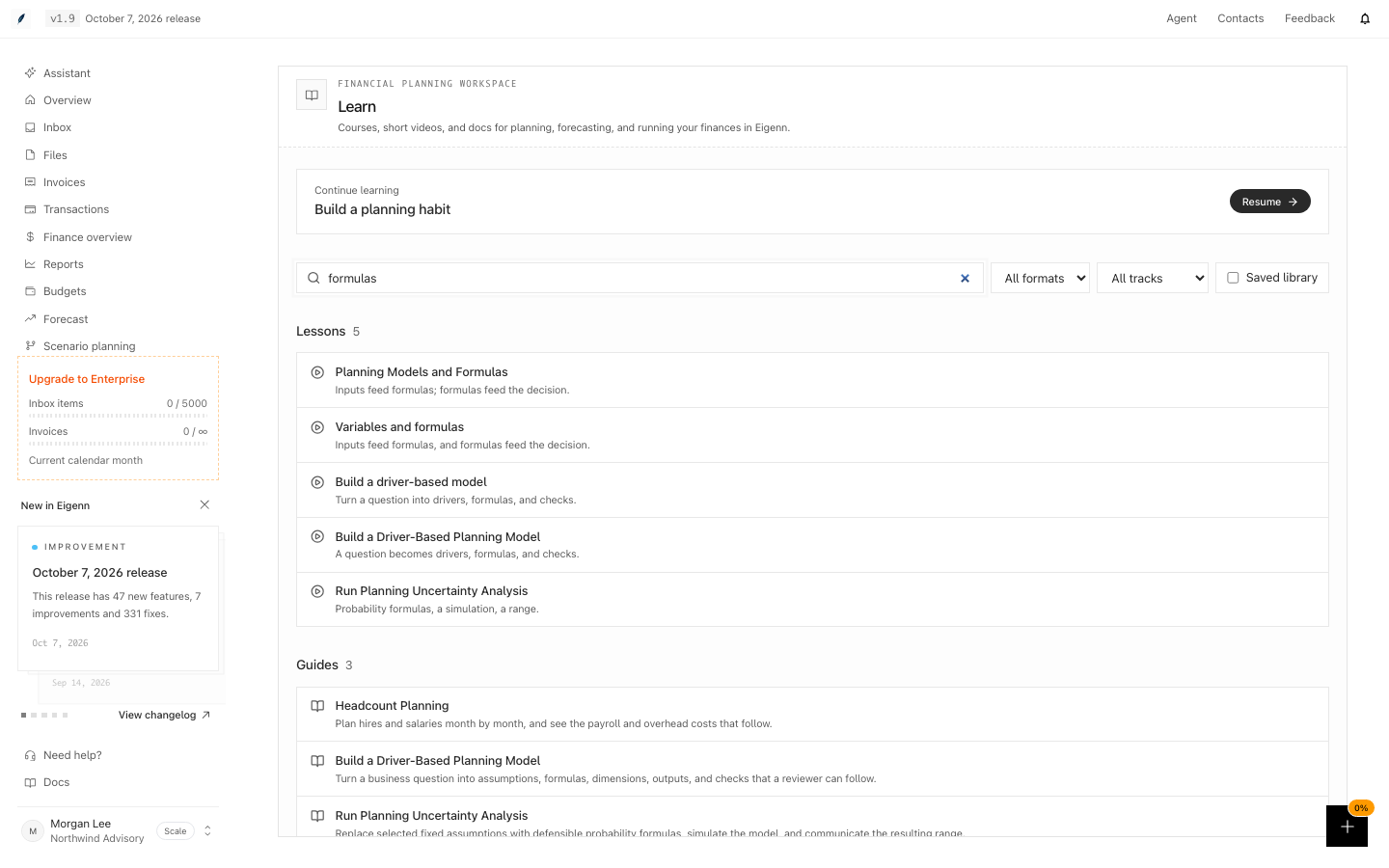
Task: Click the Files document icon
Action: point(31,155)
